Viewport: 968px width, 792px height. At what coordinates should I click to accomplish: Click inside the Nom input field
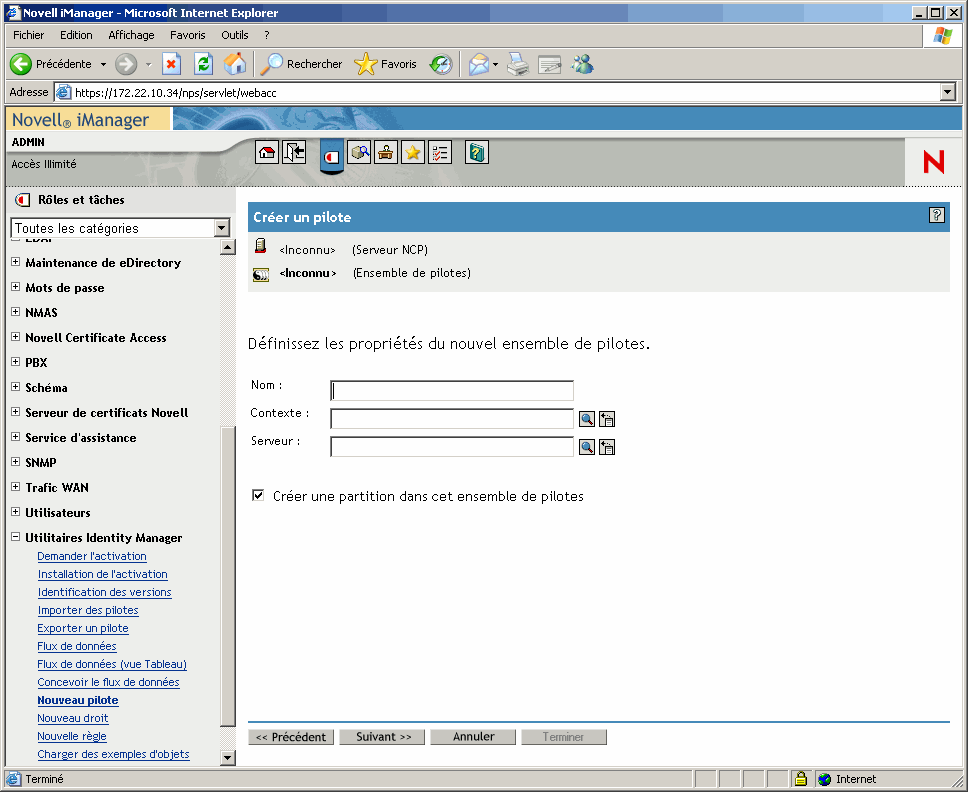click(450, 390)
